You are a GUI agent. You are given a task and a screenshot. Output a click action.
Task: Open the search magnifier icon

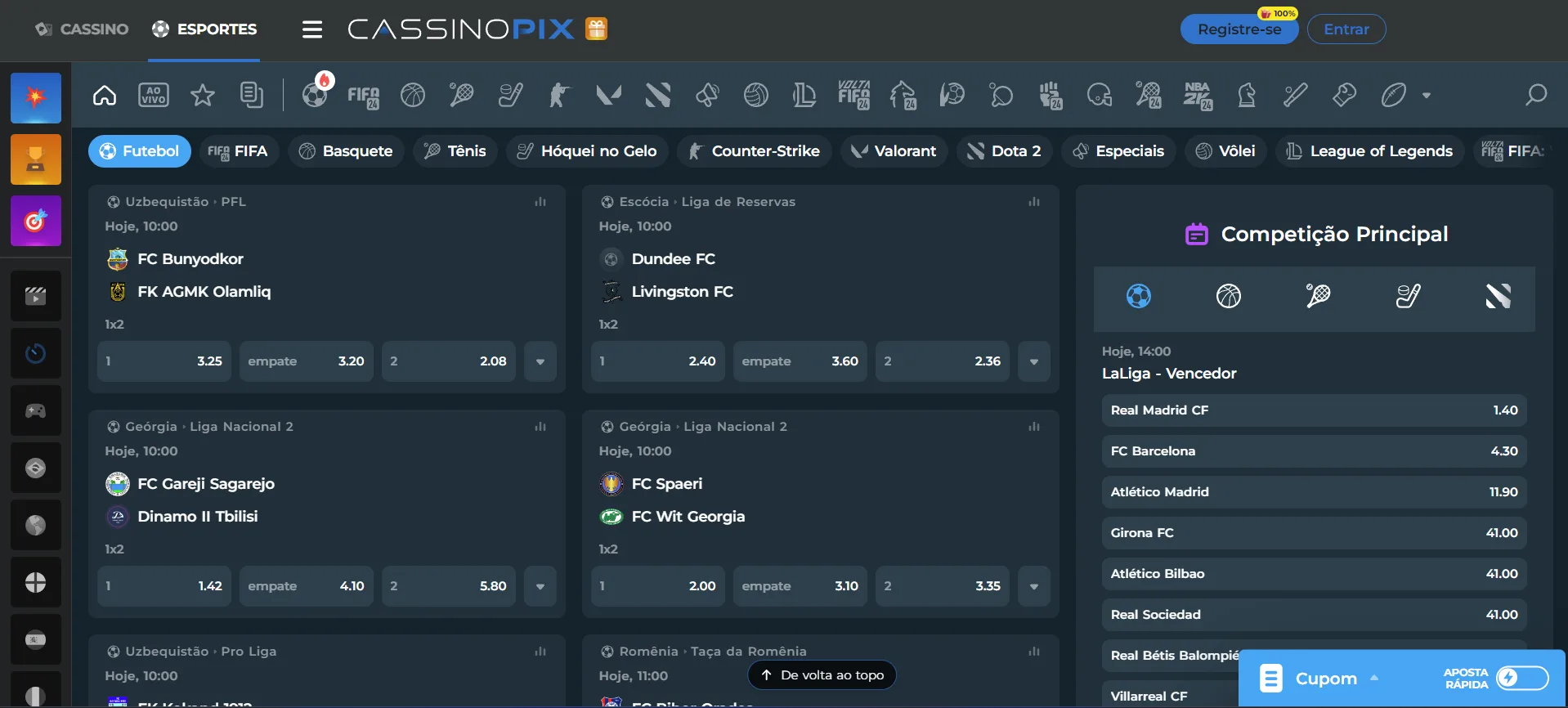1536,96
